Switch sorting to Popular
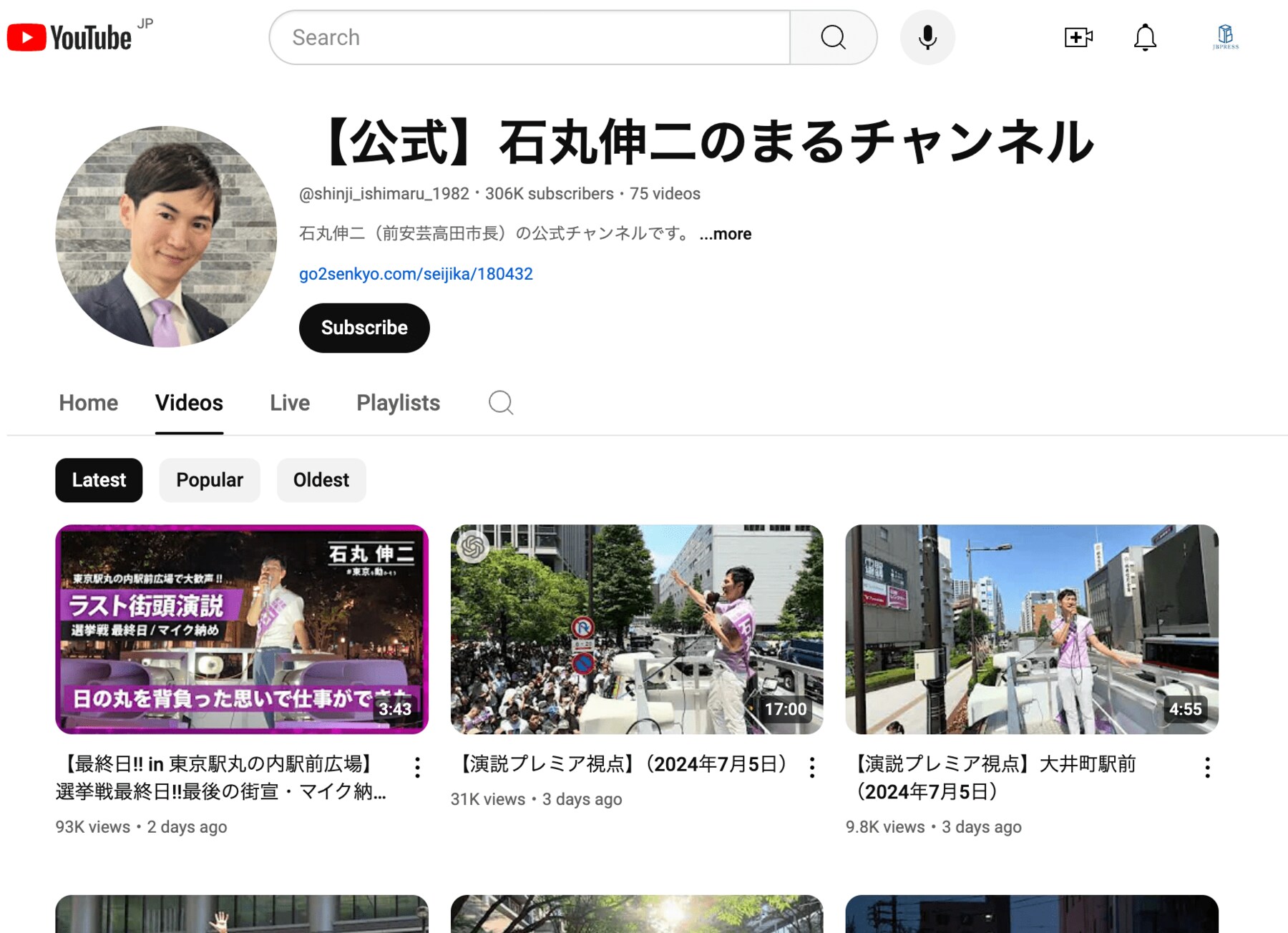The height and width of the screenshot is (933, 1288). [x=210, y=480]
